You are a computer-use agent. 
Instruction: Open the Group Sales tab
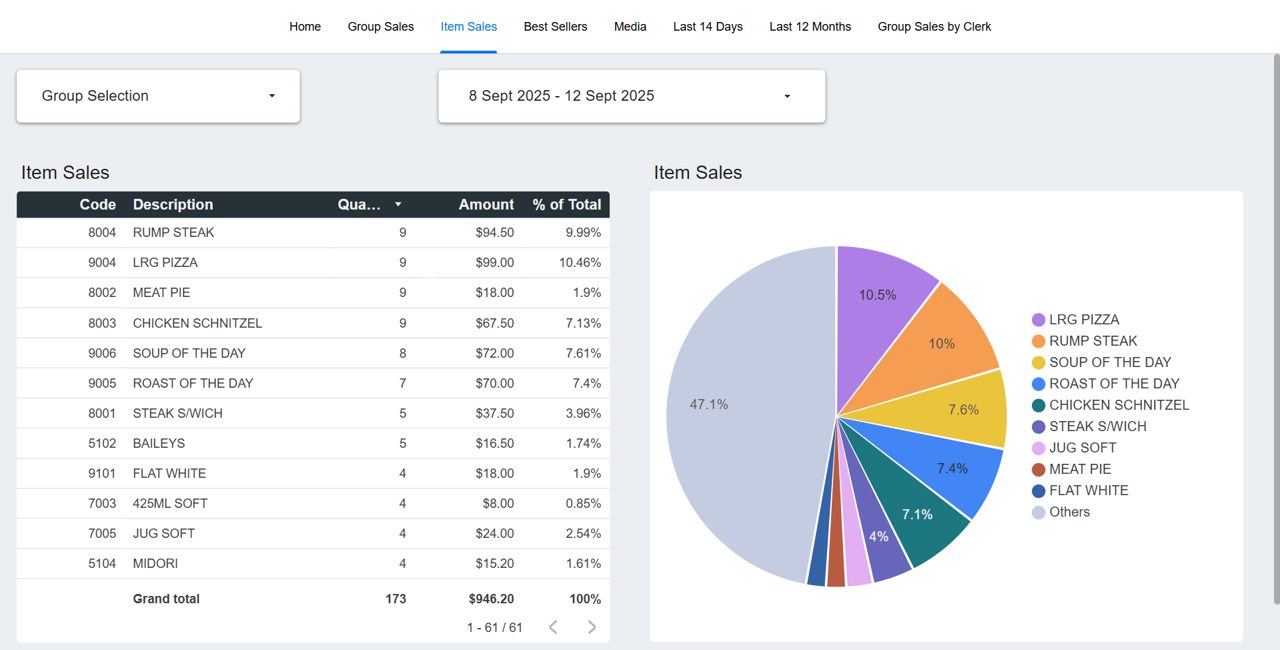pyautogui.click(x=380, y=27)
